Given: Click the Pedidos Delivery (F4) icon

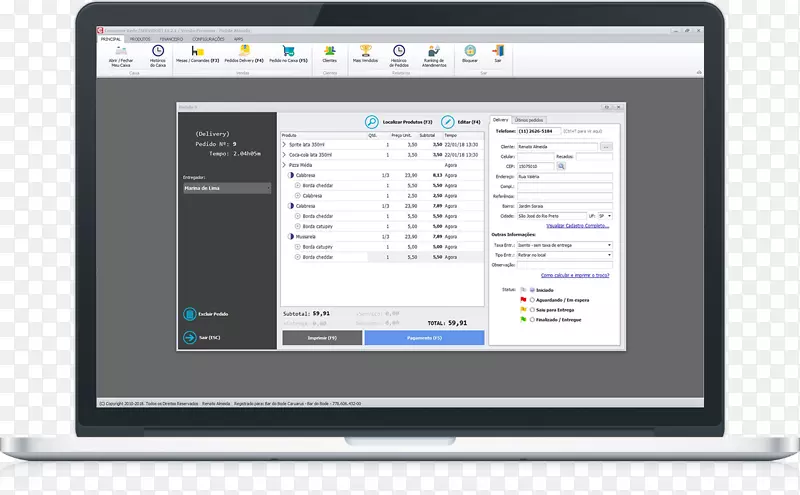Looking at the screenshot, I should (x=245, y=51).
